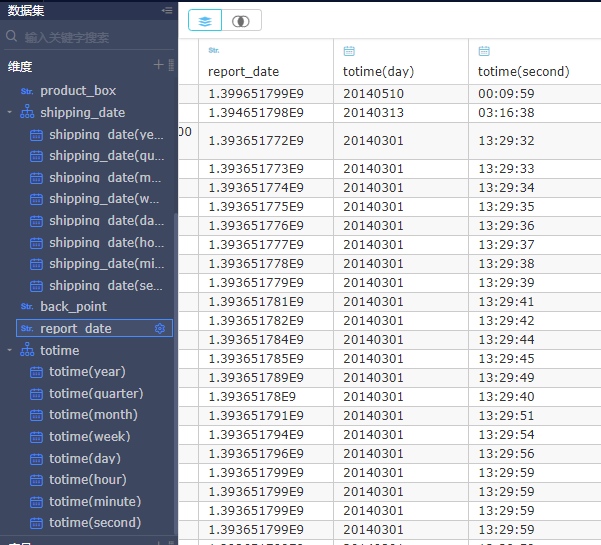Click calendar icon beside totime(month)
601x545 pixels.
(36, 415)
